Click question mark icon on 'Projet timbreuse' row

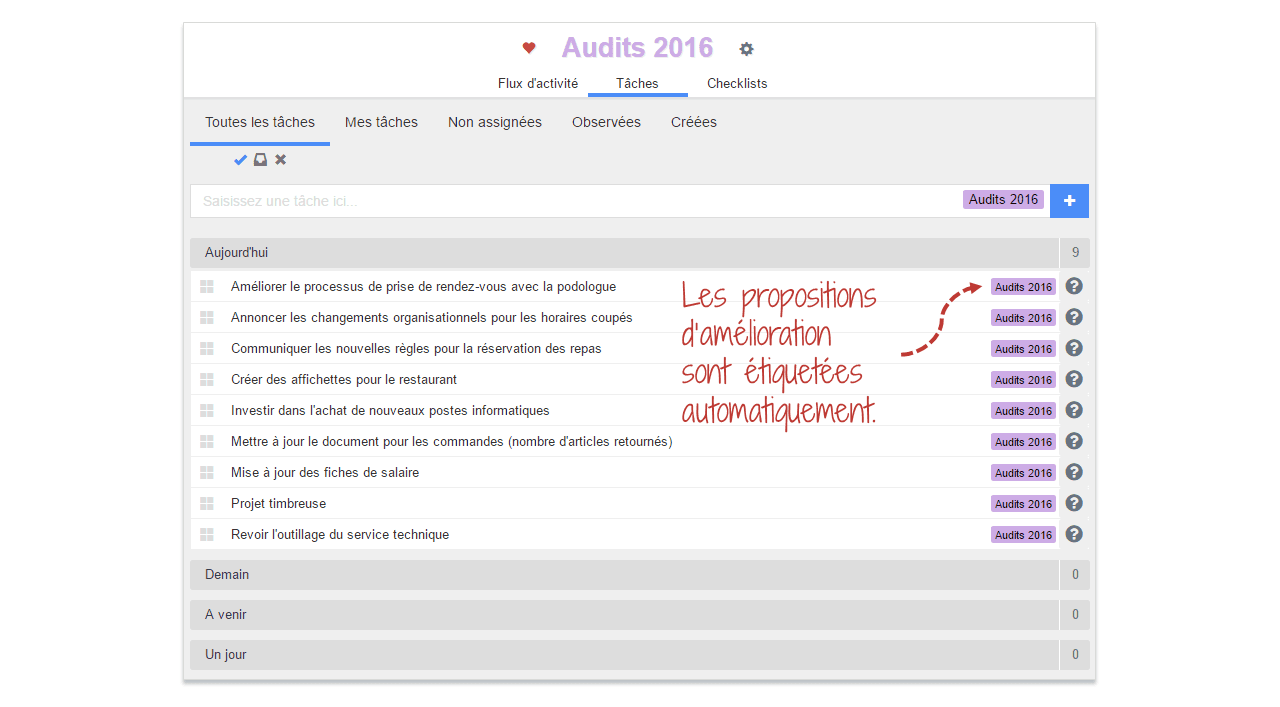pos(1074,503)
